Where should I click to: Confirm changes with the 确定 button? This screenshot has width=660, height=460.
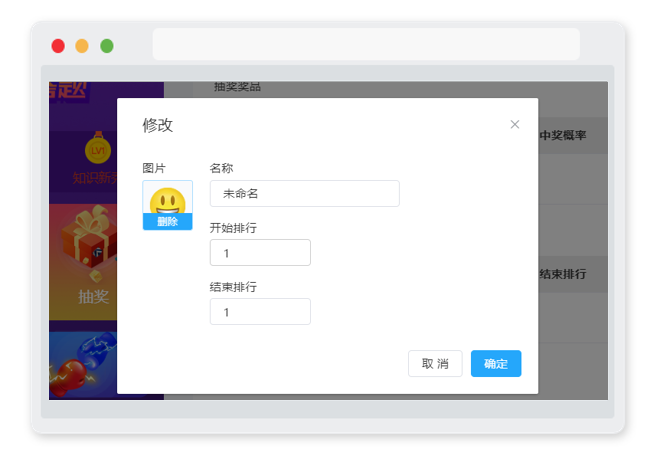(x=496, y=364)
